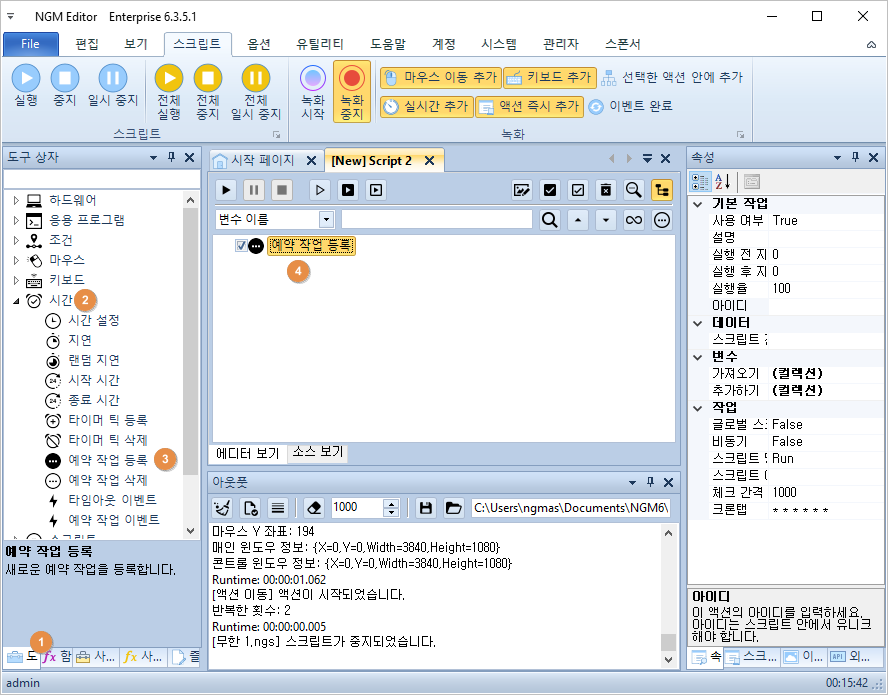Click the broom clean icon in output panel
888x695 pixels.
click(x=222, y=508)
